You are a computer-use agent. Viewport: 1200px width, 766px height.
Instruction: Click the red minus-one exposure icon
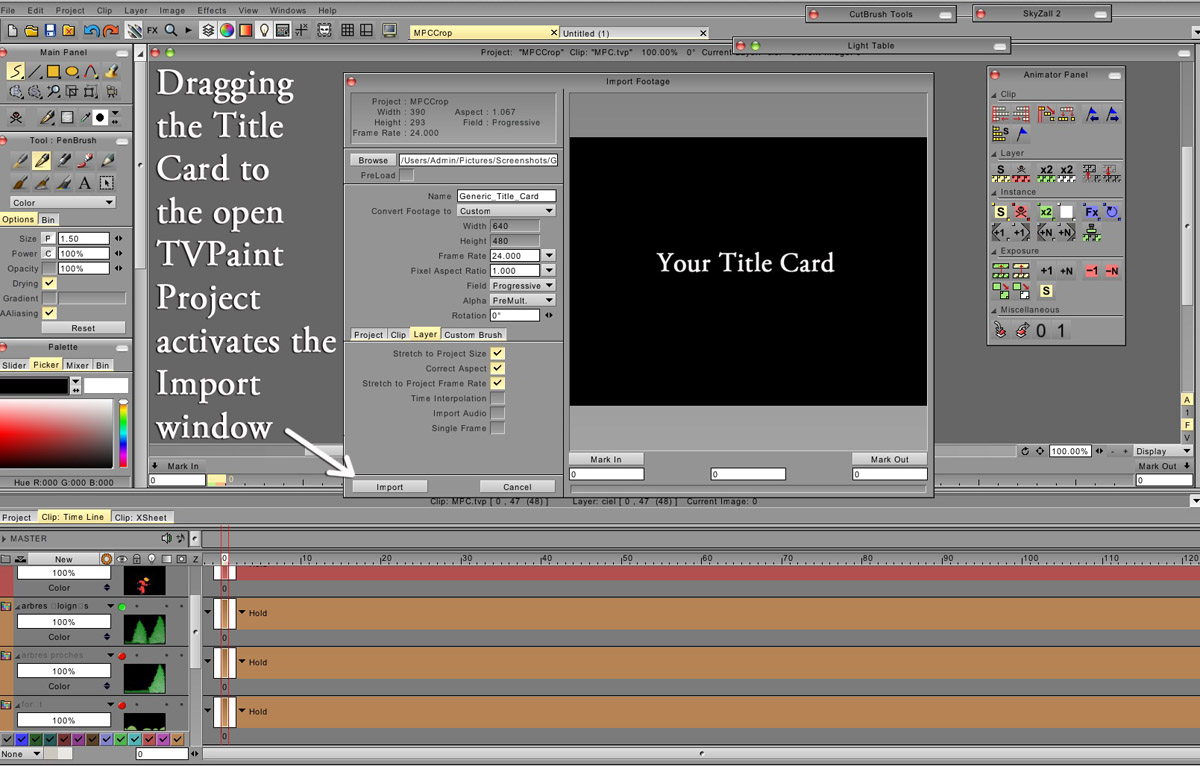click(1092, 271)
